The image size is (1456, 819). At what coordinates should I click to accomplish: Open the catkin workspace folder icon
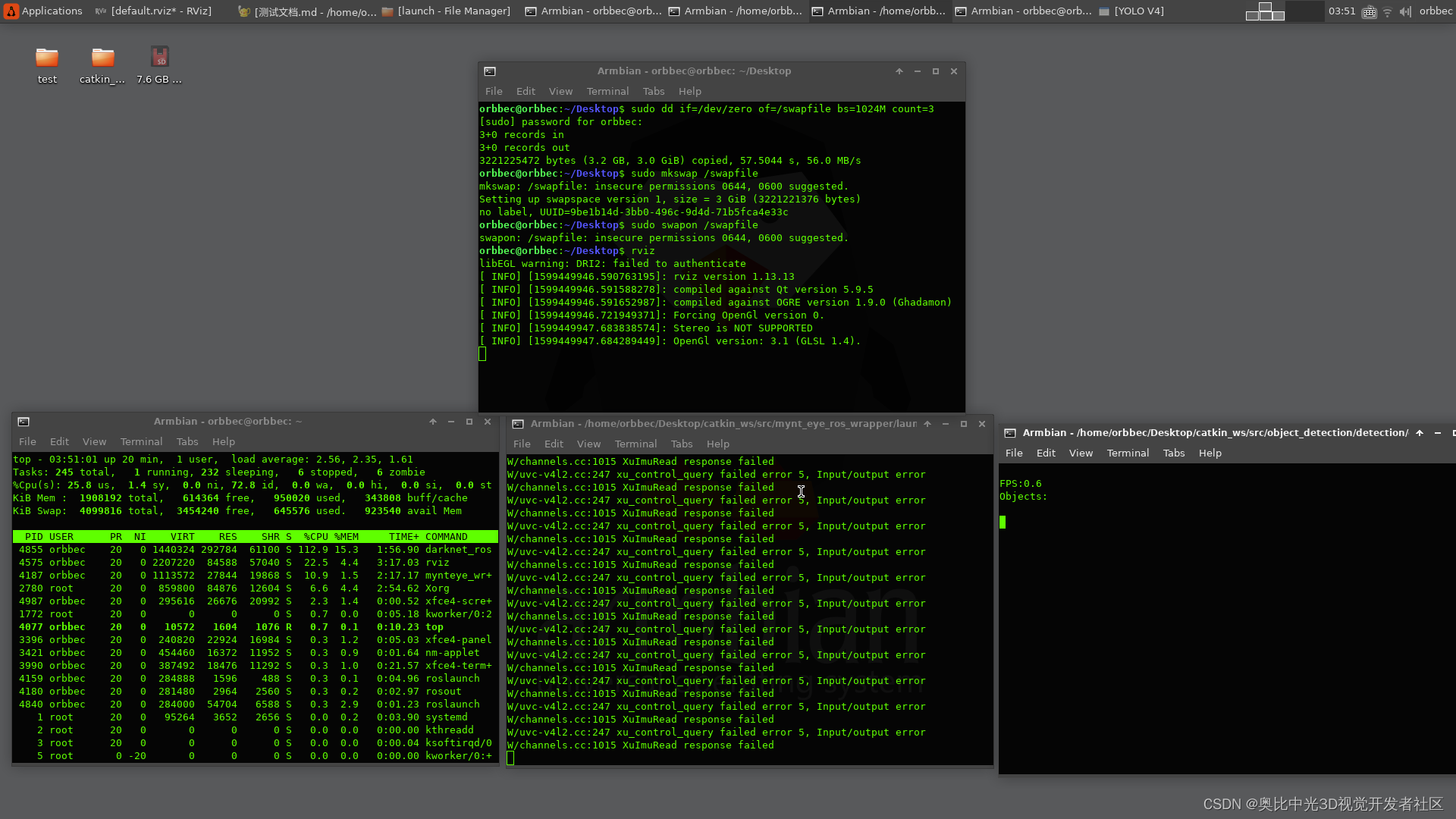pos(102,59)
